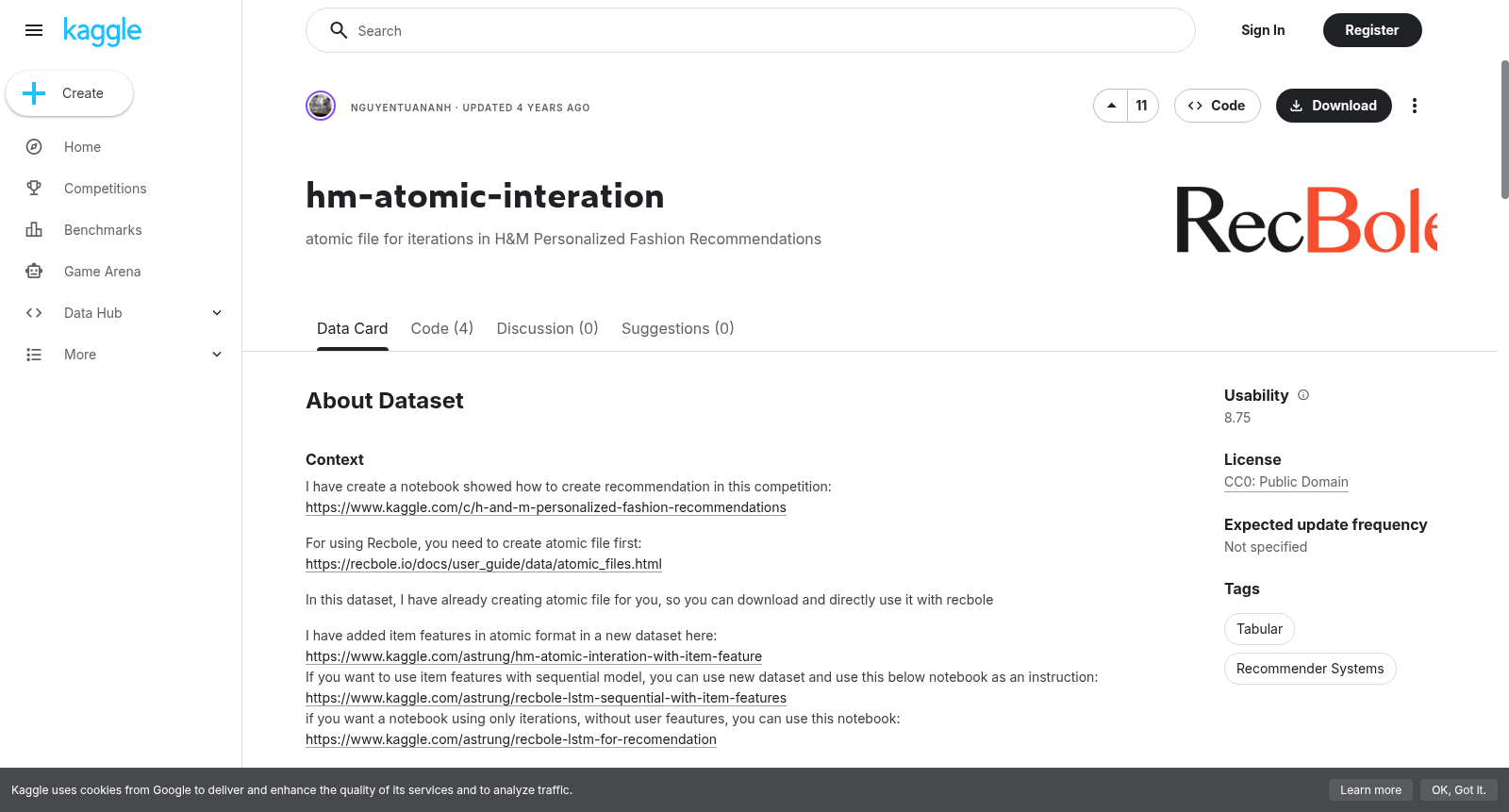The height and width of the screenshot is (812, 1509).
Task: Switch to the Discussion (0) tab
Action: pyautogui.click(x=548, y=328)
